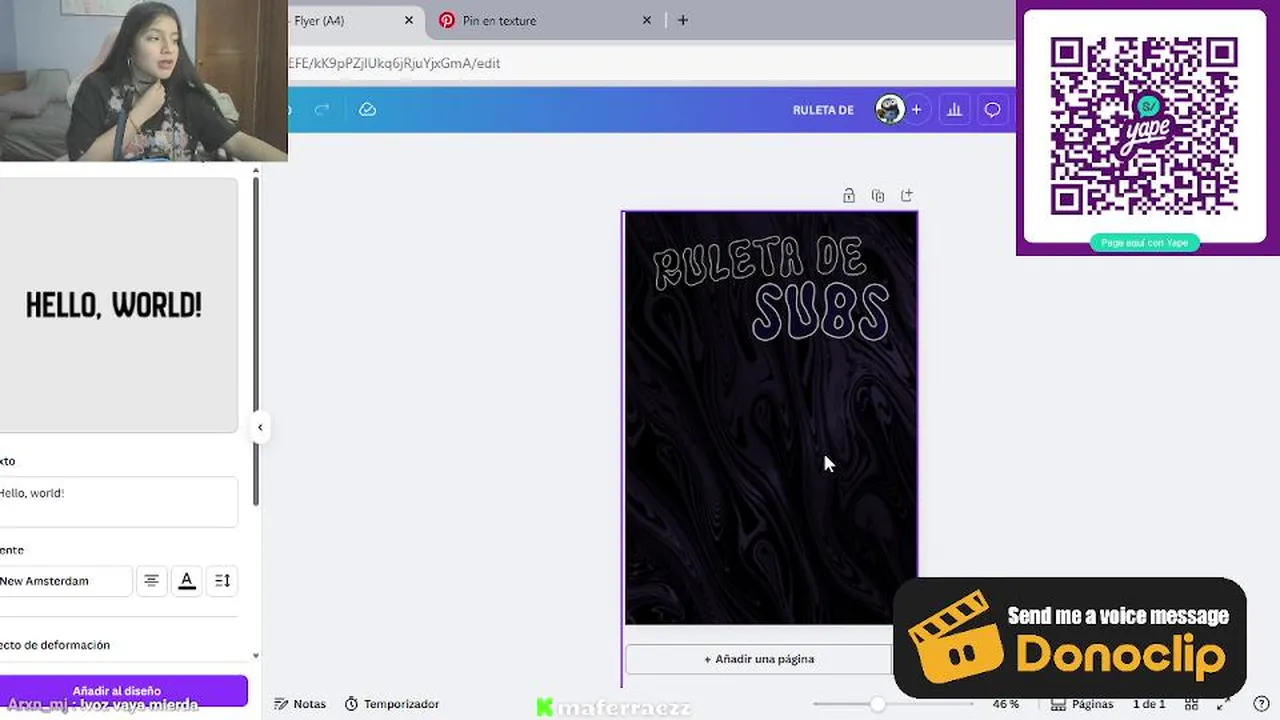Viewport: 1280px width, 720px height.
Task: Close the Flyer (A4) tab
Action: pos(409,20)
